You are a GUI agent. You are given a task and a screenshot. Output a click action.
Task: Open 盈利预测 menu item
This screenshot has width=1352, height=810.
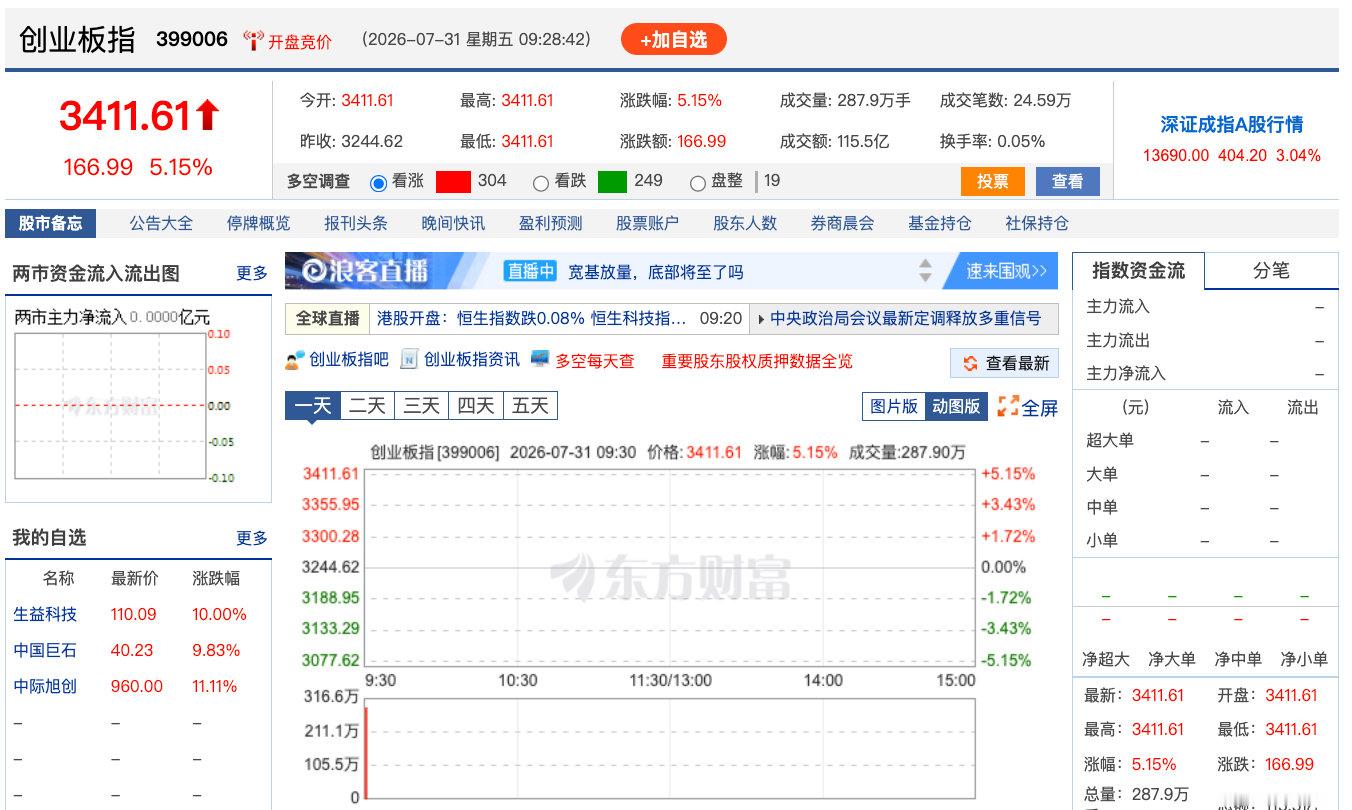point(550,223)
